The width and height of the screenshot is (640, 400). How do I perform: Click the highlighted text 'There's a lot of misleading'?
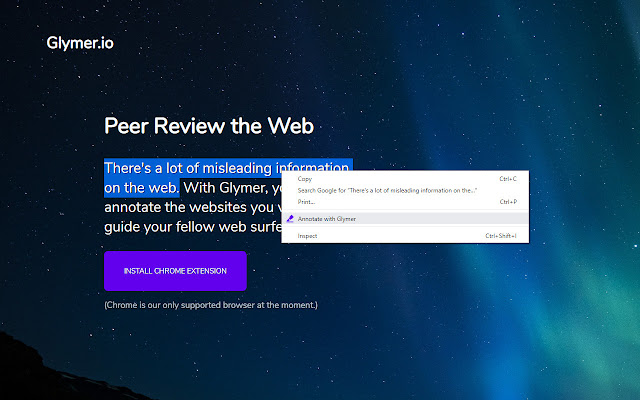(188, 168)
